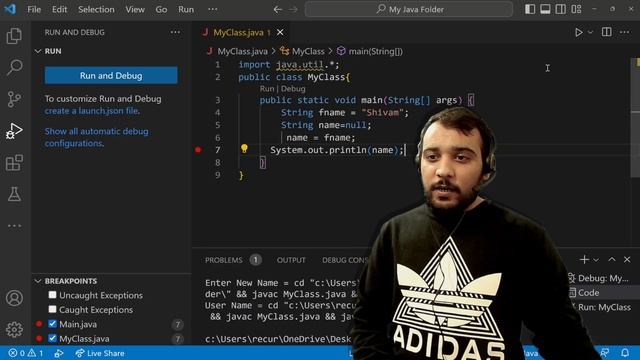
Task: Open the Search view in activity bar
Action: (x=14, y=67)
